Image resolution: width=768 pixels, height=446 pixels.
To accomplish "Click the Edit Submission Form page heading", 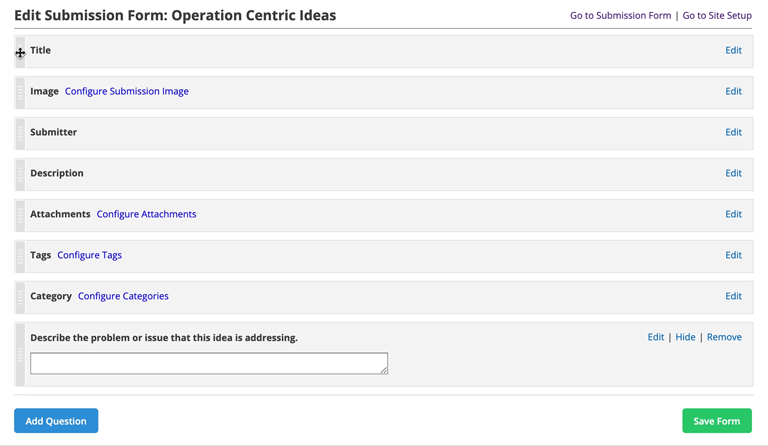I will tap(175, 15).
